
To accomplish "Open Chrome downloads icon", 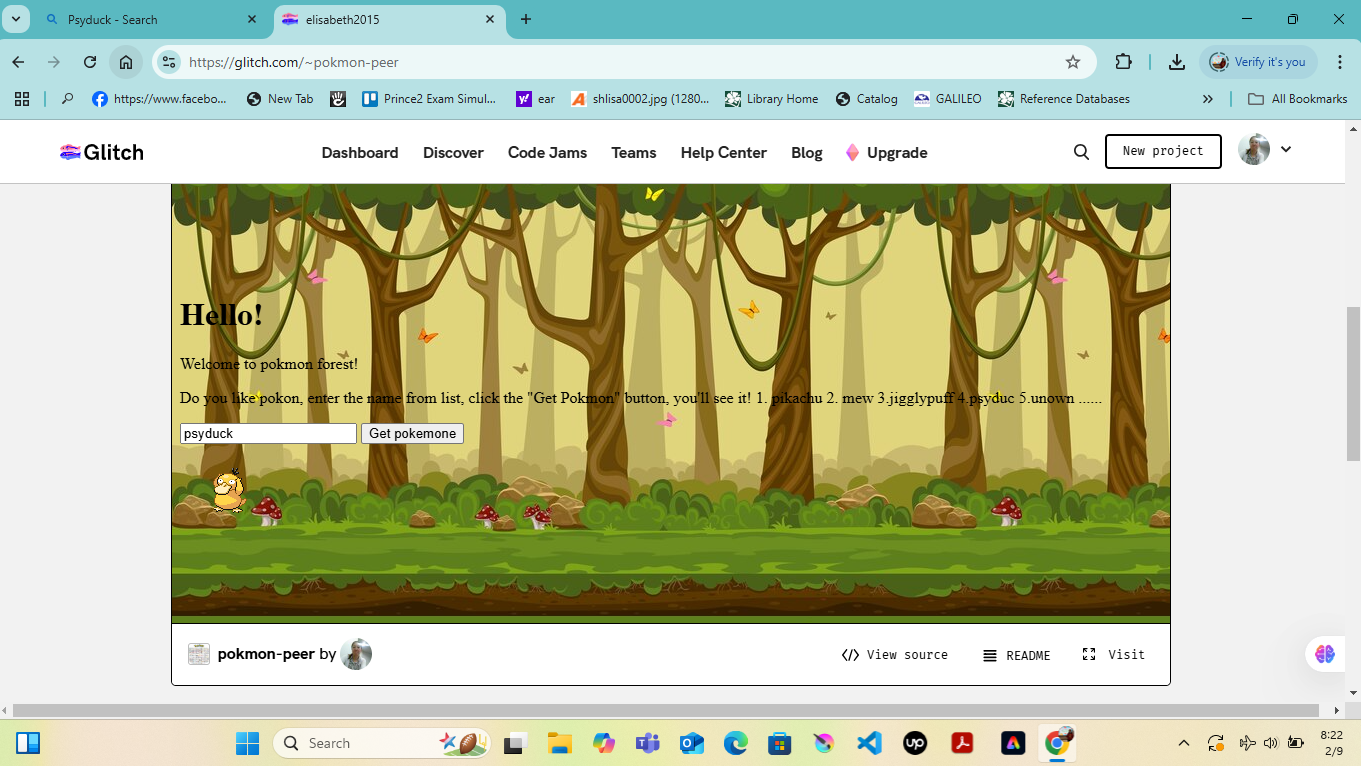I will click(1177, 62).
